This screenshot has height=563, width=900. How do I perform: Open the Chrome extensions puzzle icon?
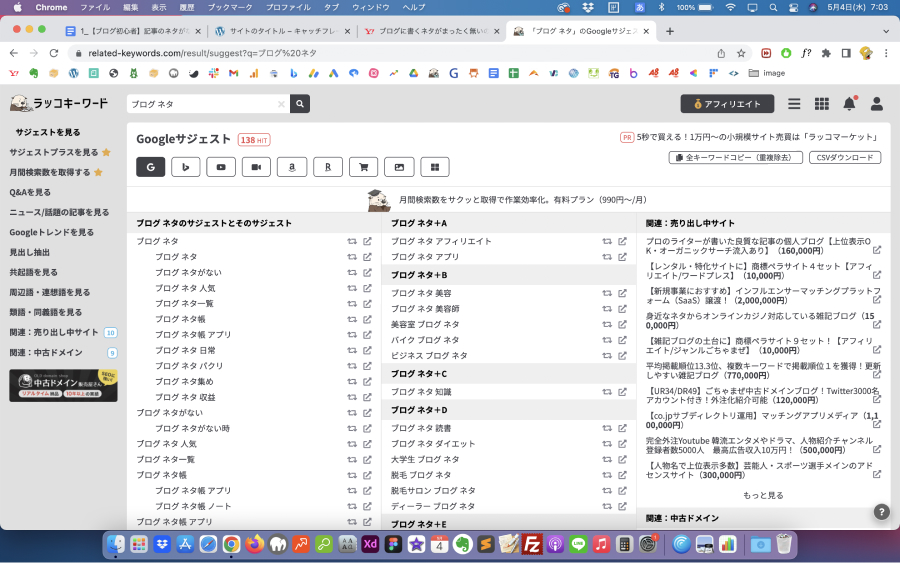coord(826,53)
